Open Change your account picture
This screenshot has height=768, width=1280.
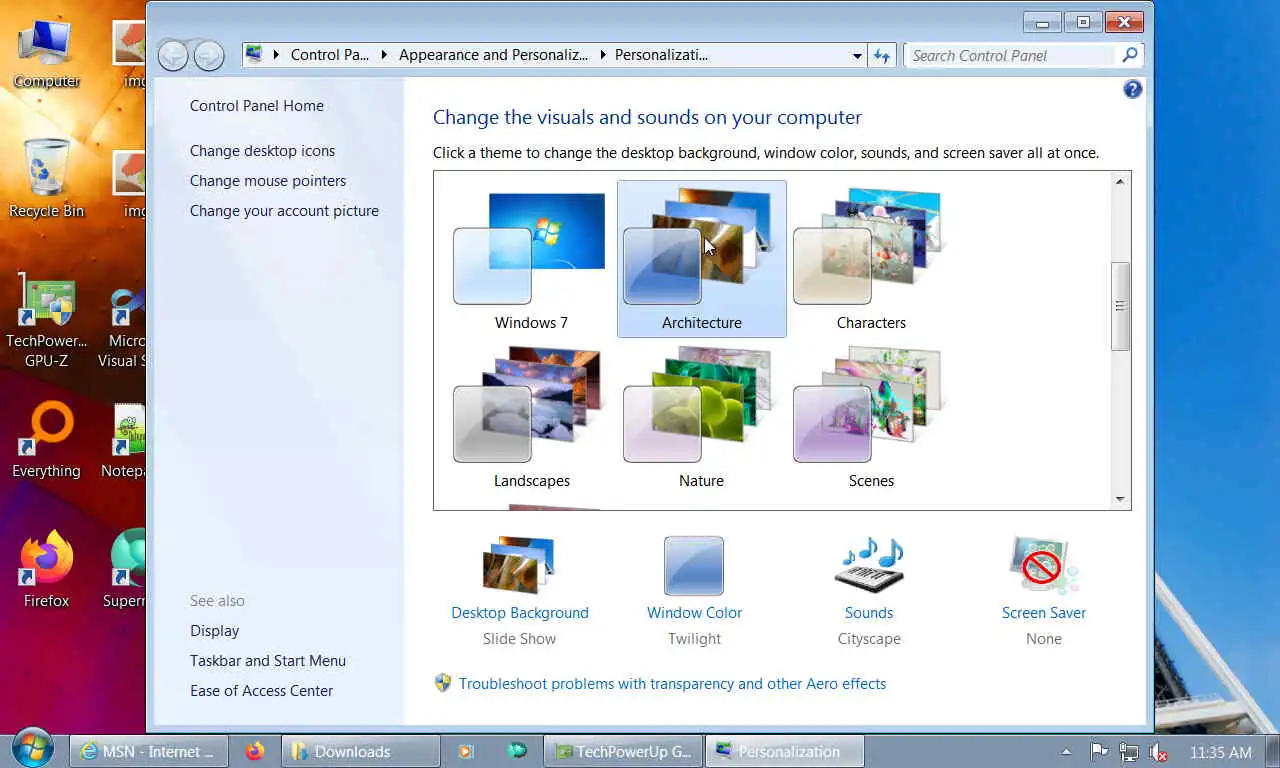[x=284, y=211]
